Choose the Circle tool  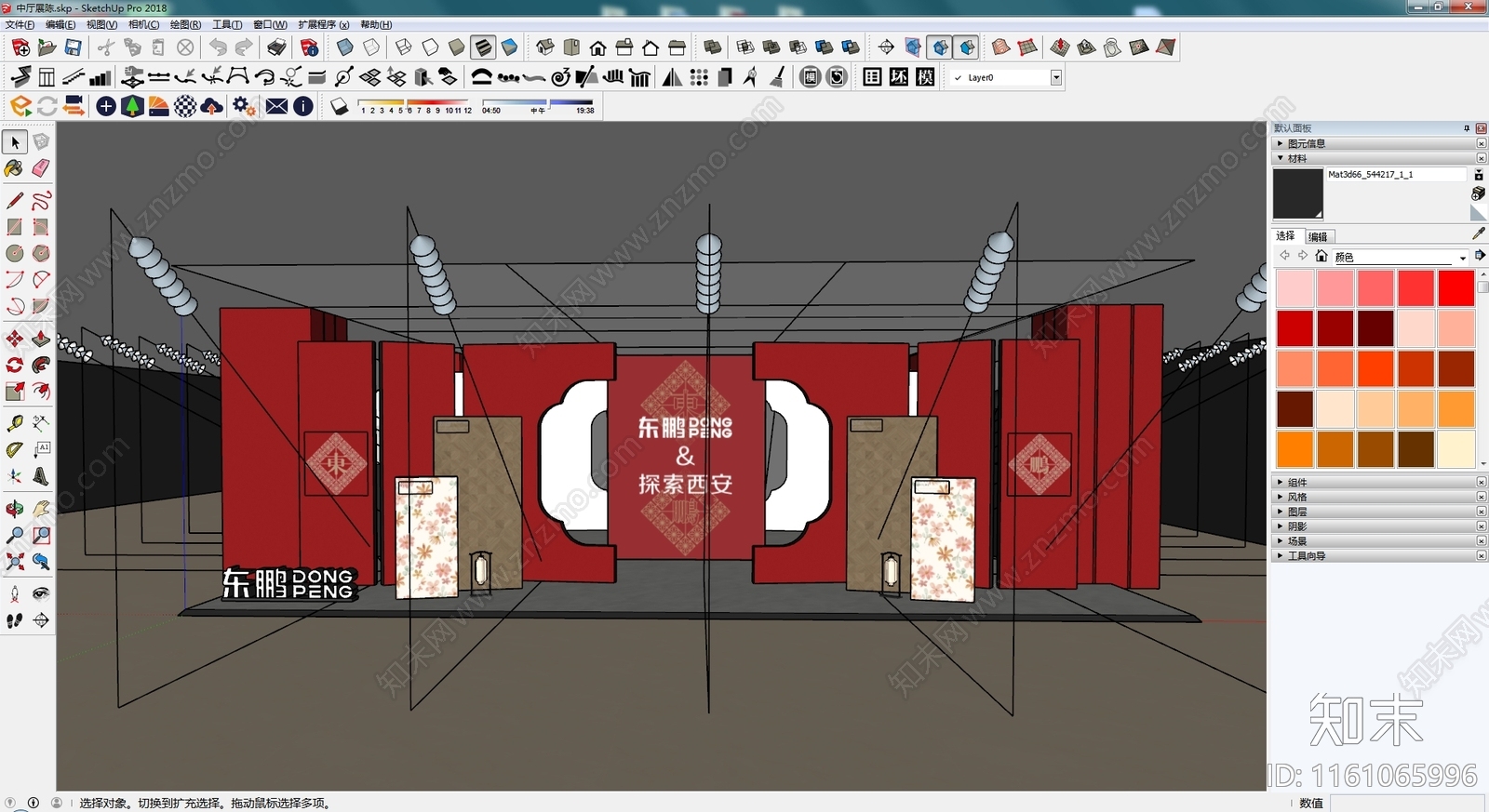point(15,253)
